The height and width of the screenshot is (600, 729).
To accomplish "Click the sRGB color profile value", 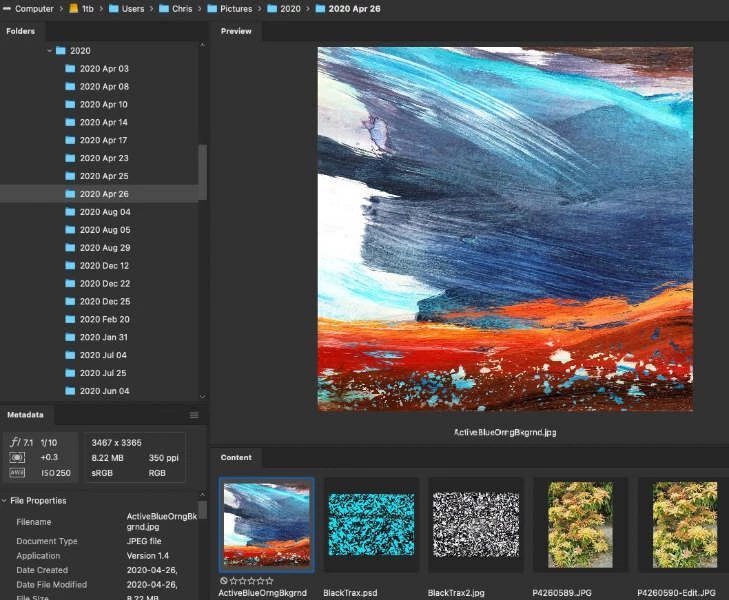I will pos(102,473).
